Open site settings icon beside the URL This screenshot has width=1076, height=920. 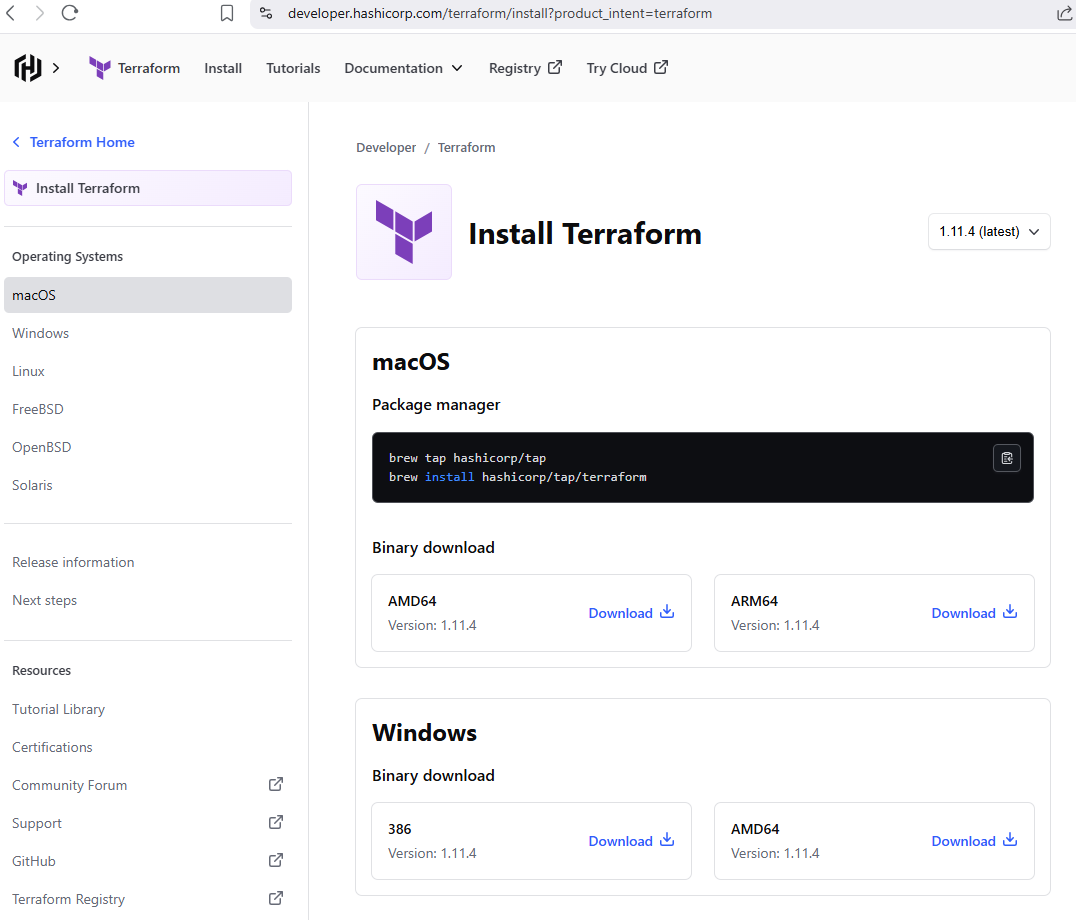pos(266,13)
